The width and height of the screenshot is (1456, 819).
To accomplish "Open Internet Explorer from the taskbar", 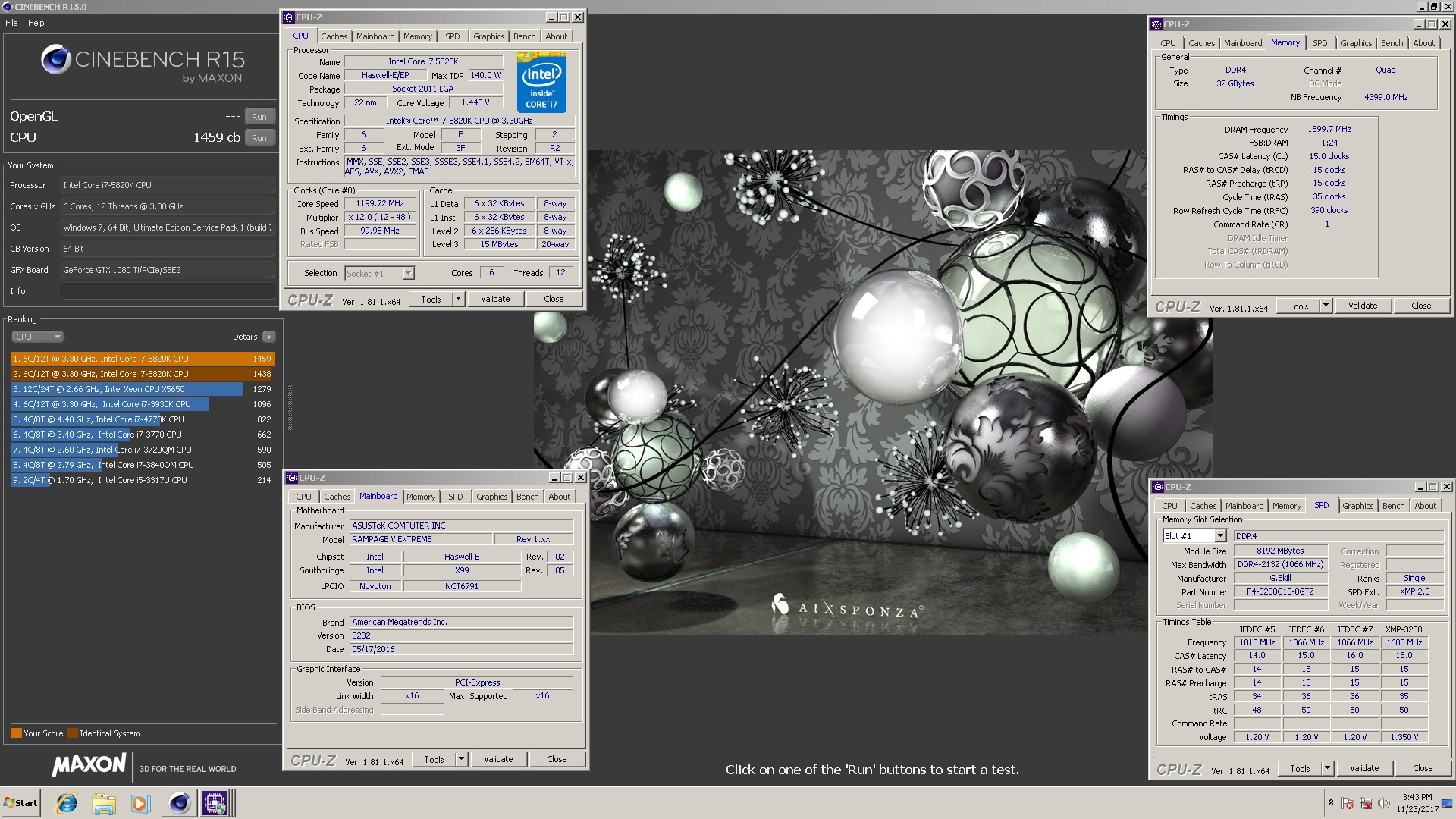I will tap(67, 803).
